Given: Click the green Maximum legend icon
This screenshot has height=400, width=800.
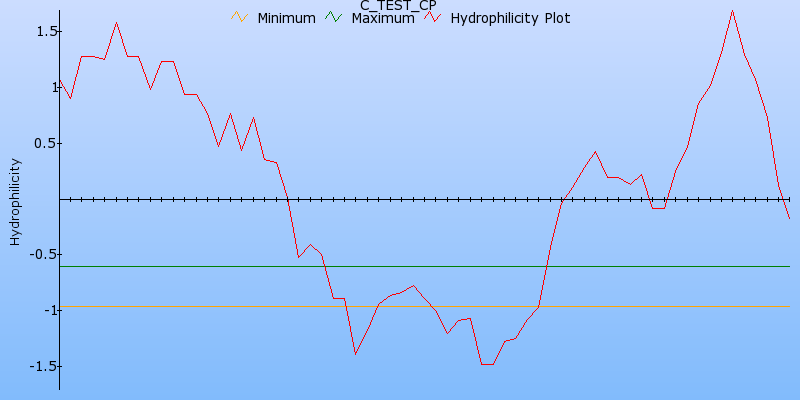Looking at the screenshot, I should pos(333,18).
